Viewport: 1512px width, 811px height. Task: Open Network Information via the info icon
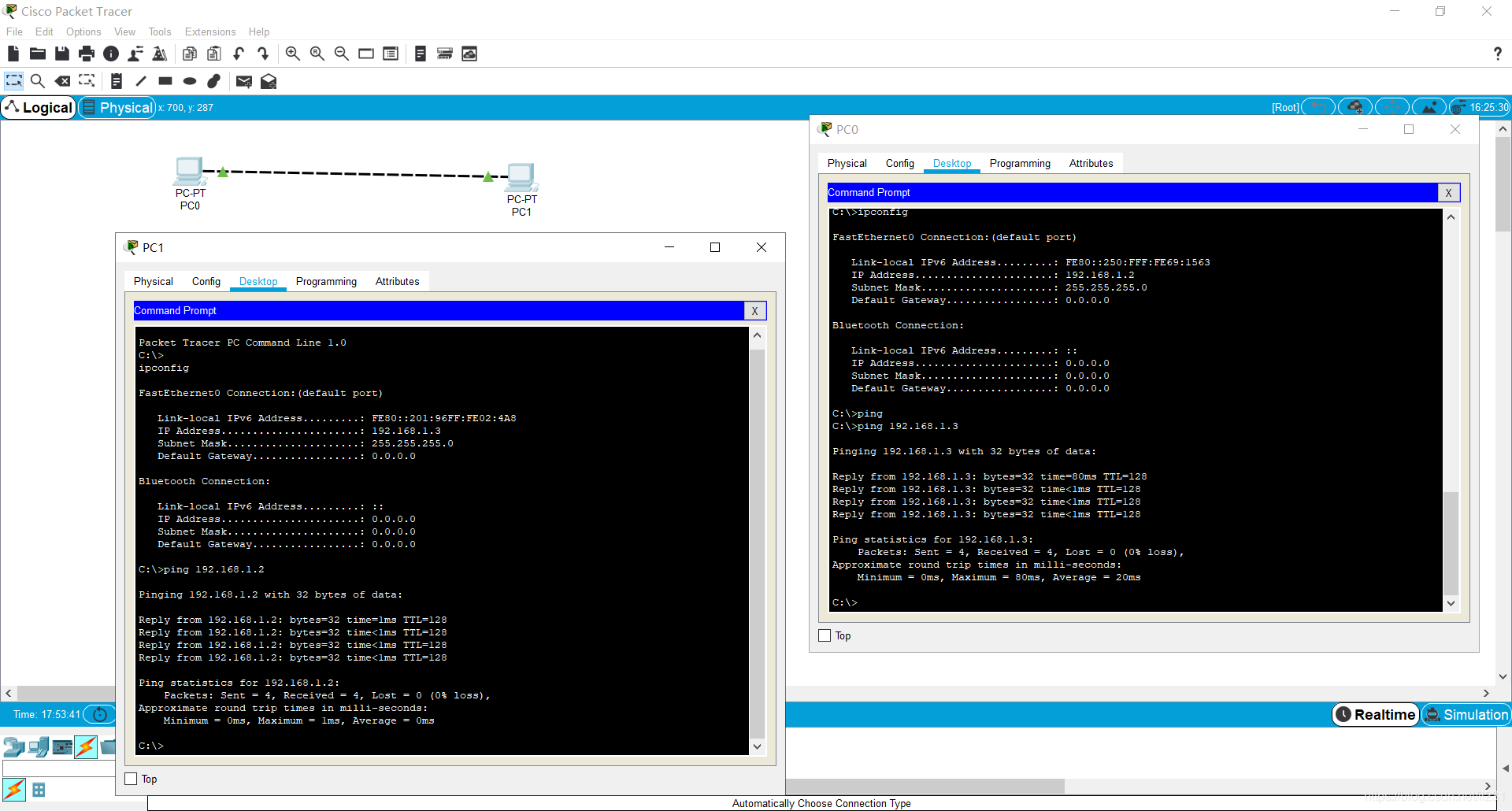click(111, 54)
